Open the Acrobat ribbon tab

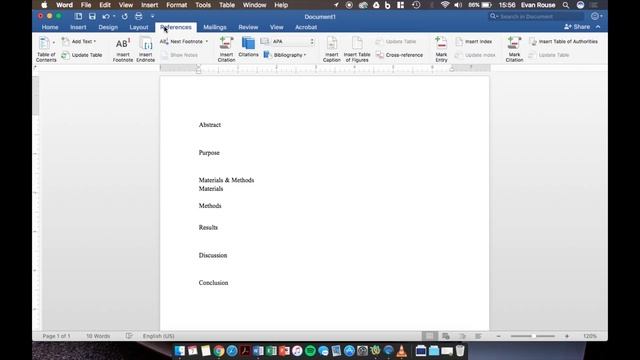point(306,27)
